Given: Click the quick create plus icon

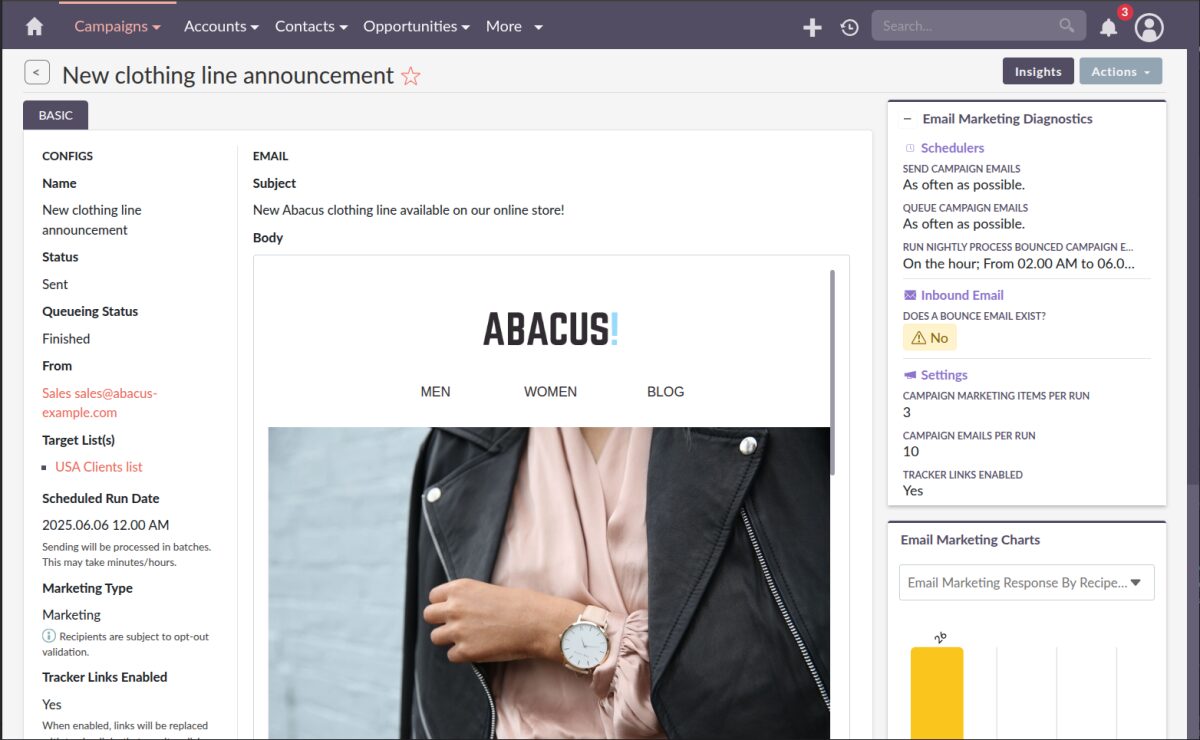Looking at the screenshot, I should [812, 27].
